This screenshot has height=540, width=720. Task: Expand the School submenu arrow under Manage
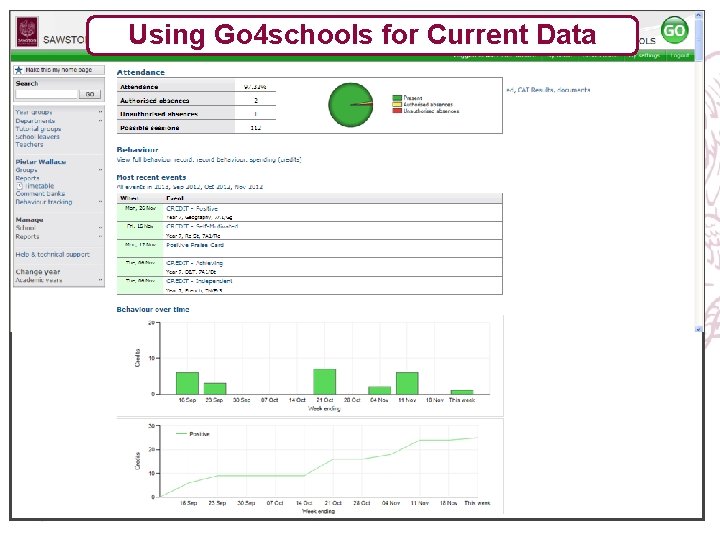(x=100, y=228)
